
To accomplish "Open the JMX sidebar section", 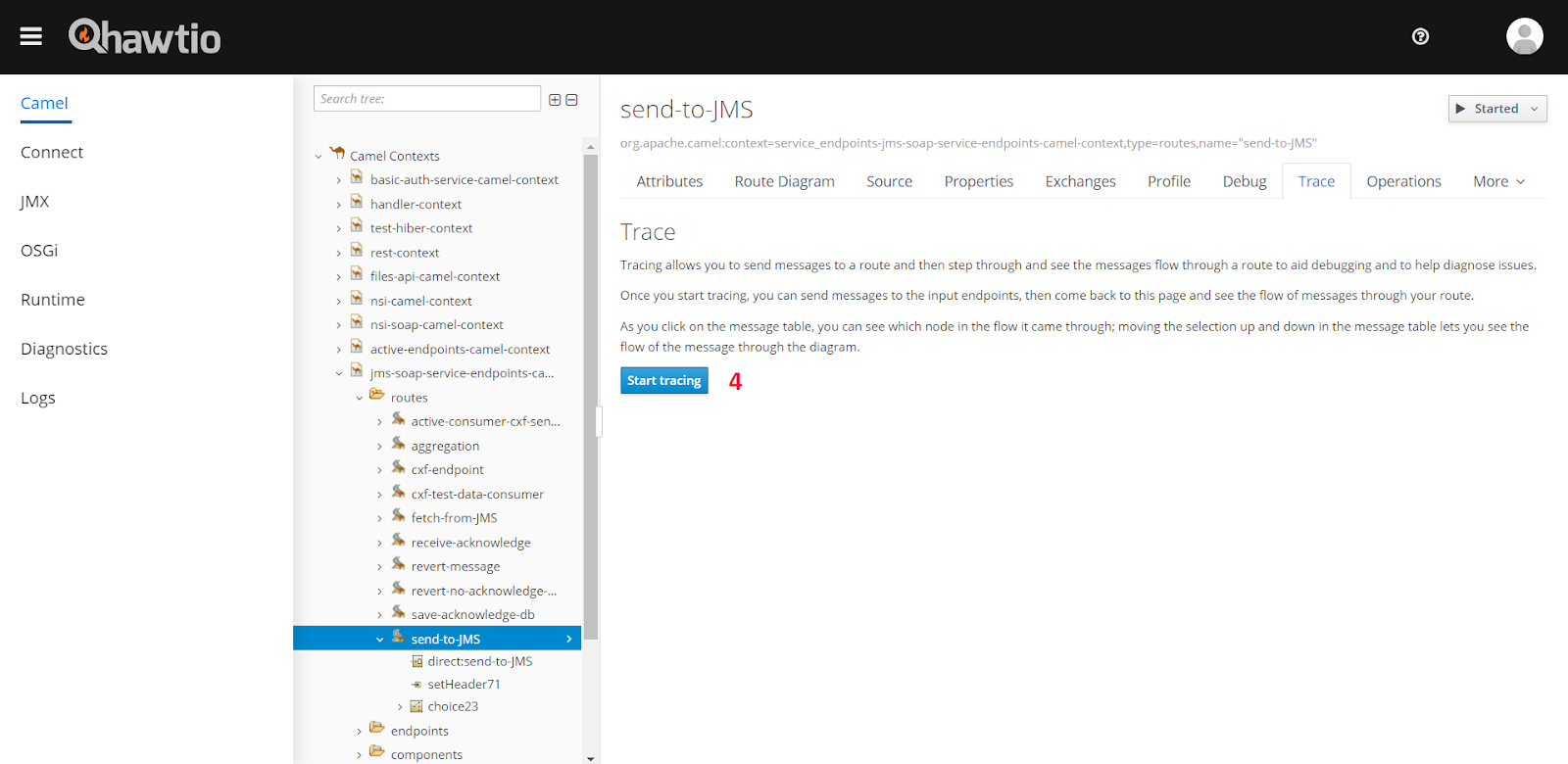I will coord(34,202).
